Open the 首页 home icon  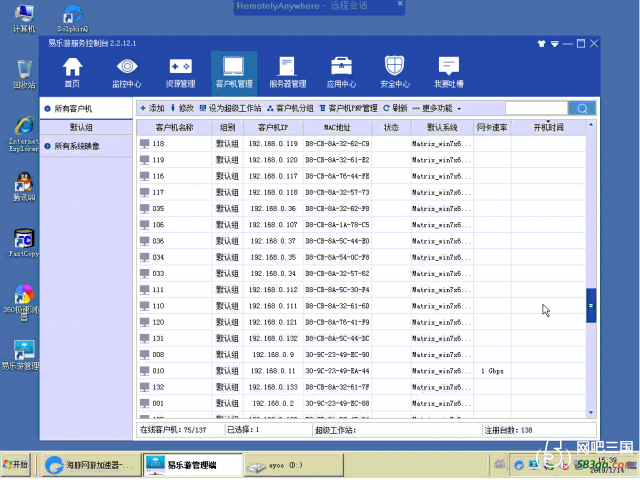(x=72, y=73)
